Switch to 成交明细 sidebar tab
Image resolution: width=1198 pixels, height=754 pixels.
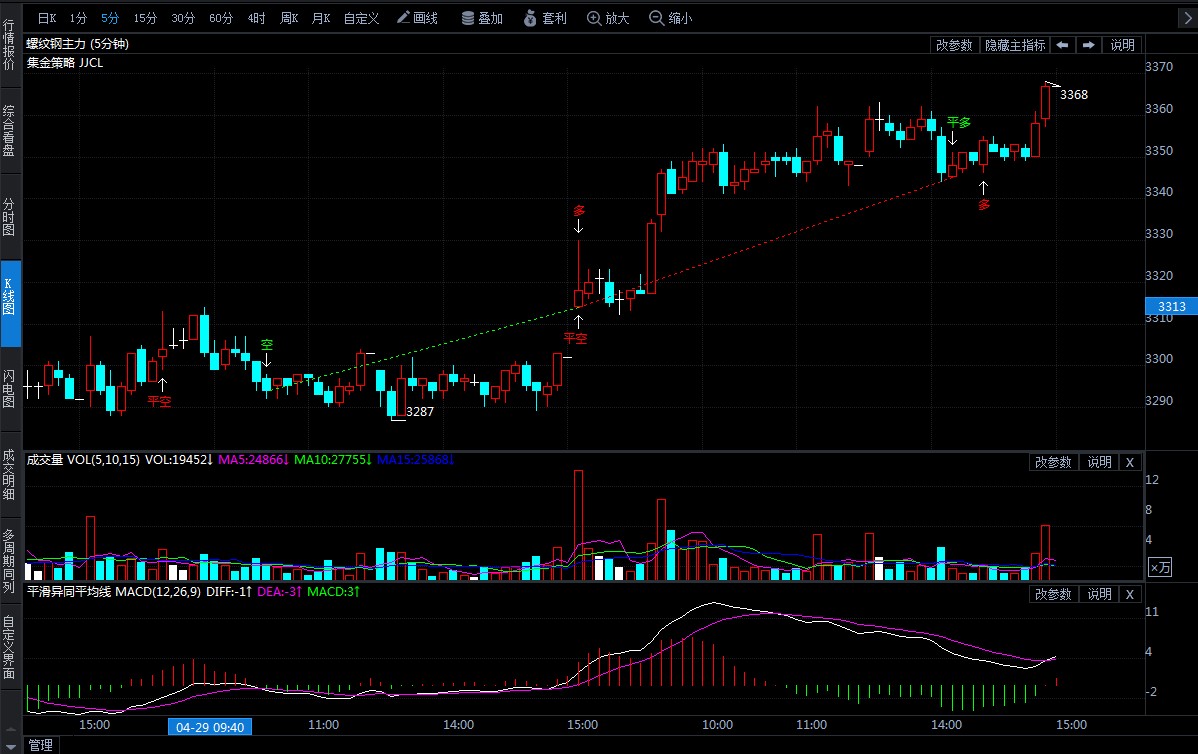9,473
